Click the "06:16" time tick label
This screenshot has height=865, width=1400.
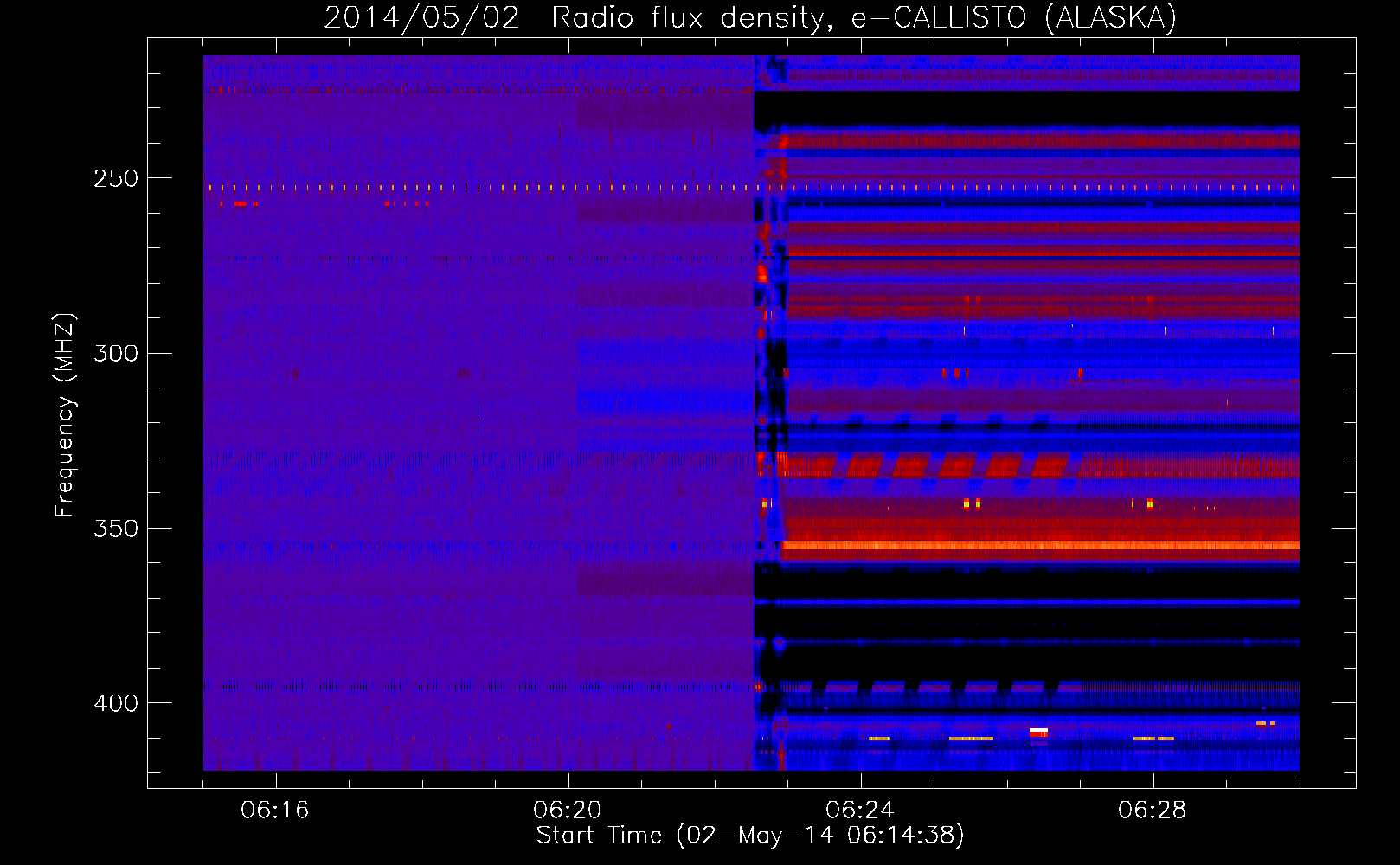pos(275,811)
